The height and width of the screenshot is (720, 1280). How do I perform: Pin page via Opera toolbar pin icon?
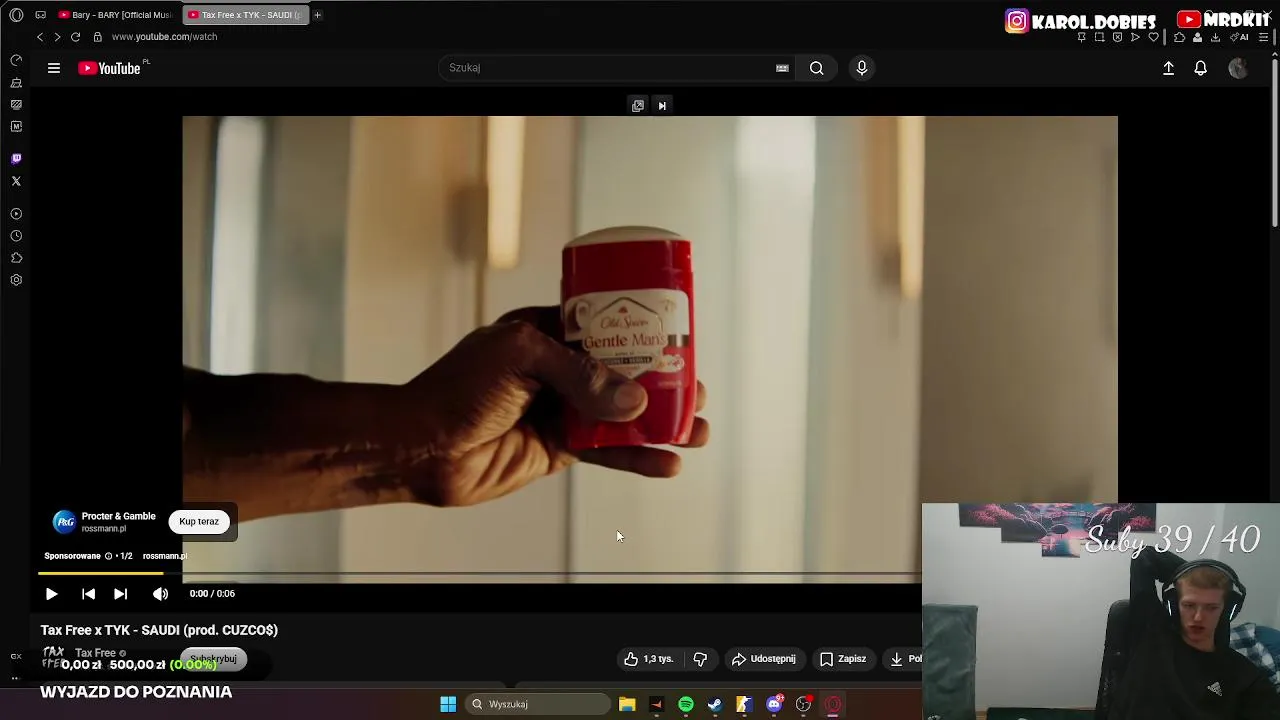(x=1081, y=37)
